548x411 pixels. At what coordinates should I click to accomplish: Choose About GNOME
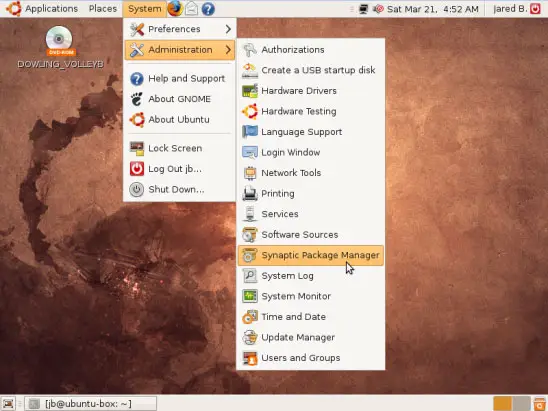click(x=180, y=99)
